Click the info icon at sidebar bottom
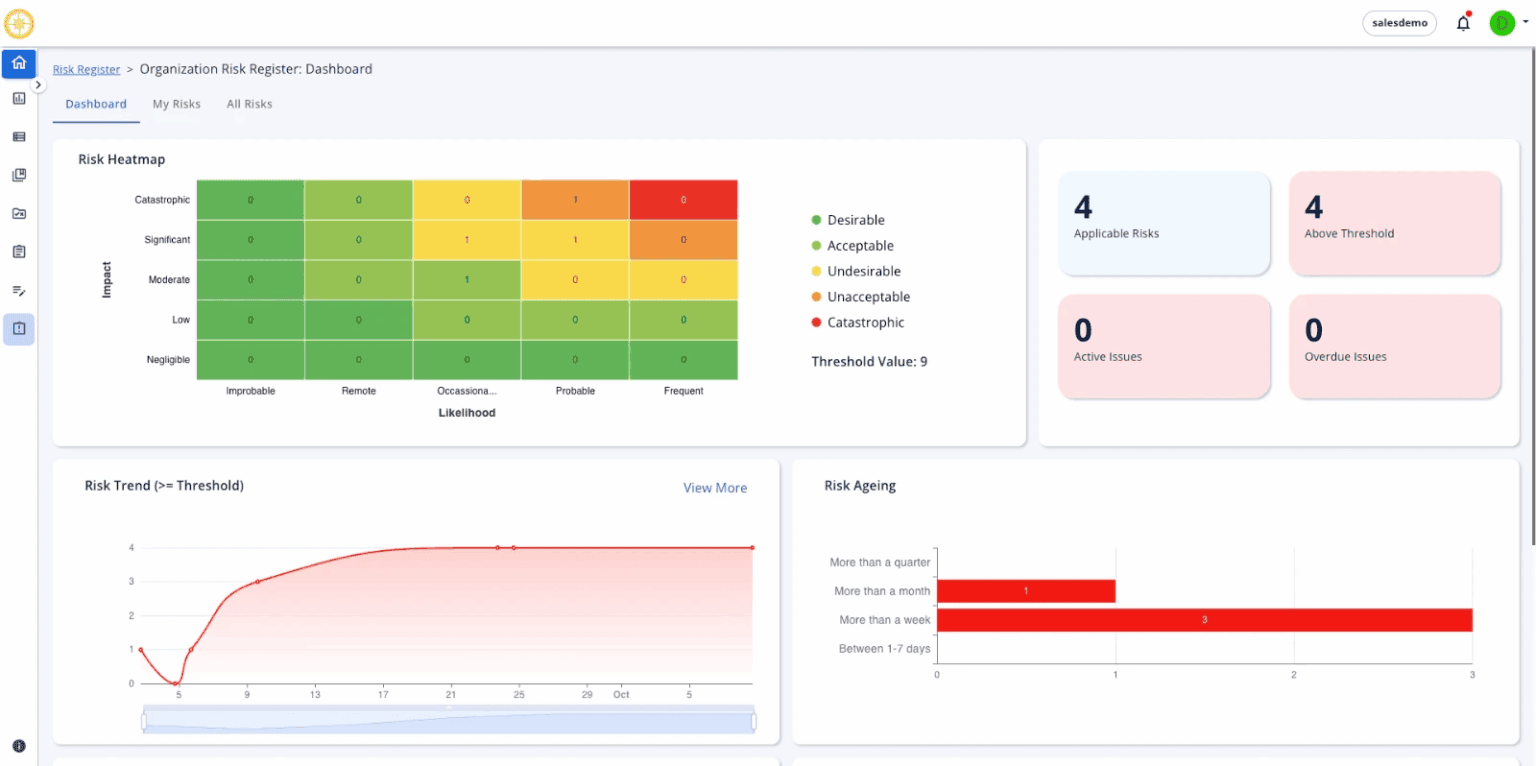 (x=19, y=746)
